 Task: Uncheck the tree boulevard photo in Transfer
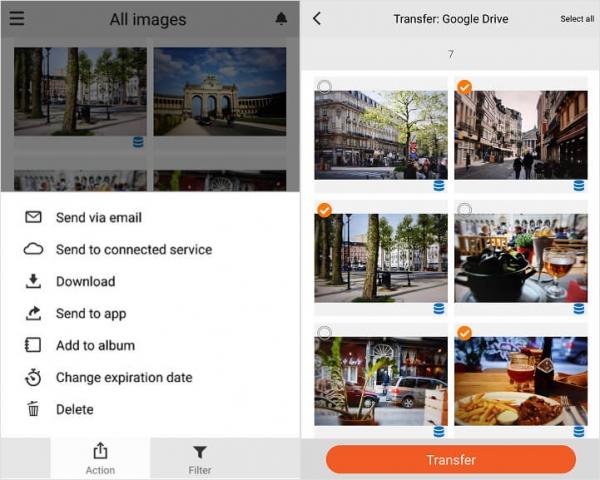tap(324, 210)
